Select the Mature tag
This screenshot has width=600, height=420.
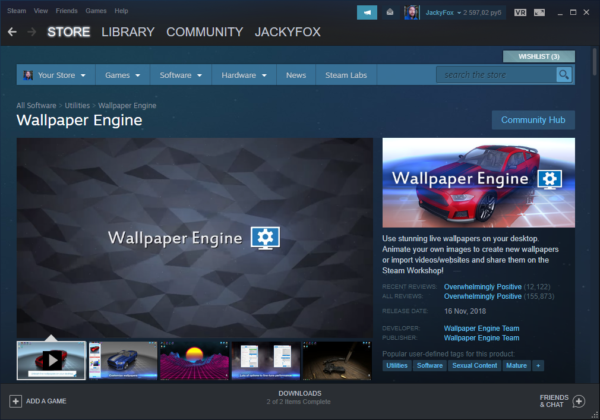(516, 366)
